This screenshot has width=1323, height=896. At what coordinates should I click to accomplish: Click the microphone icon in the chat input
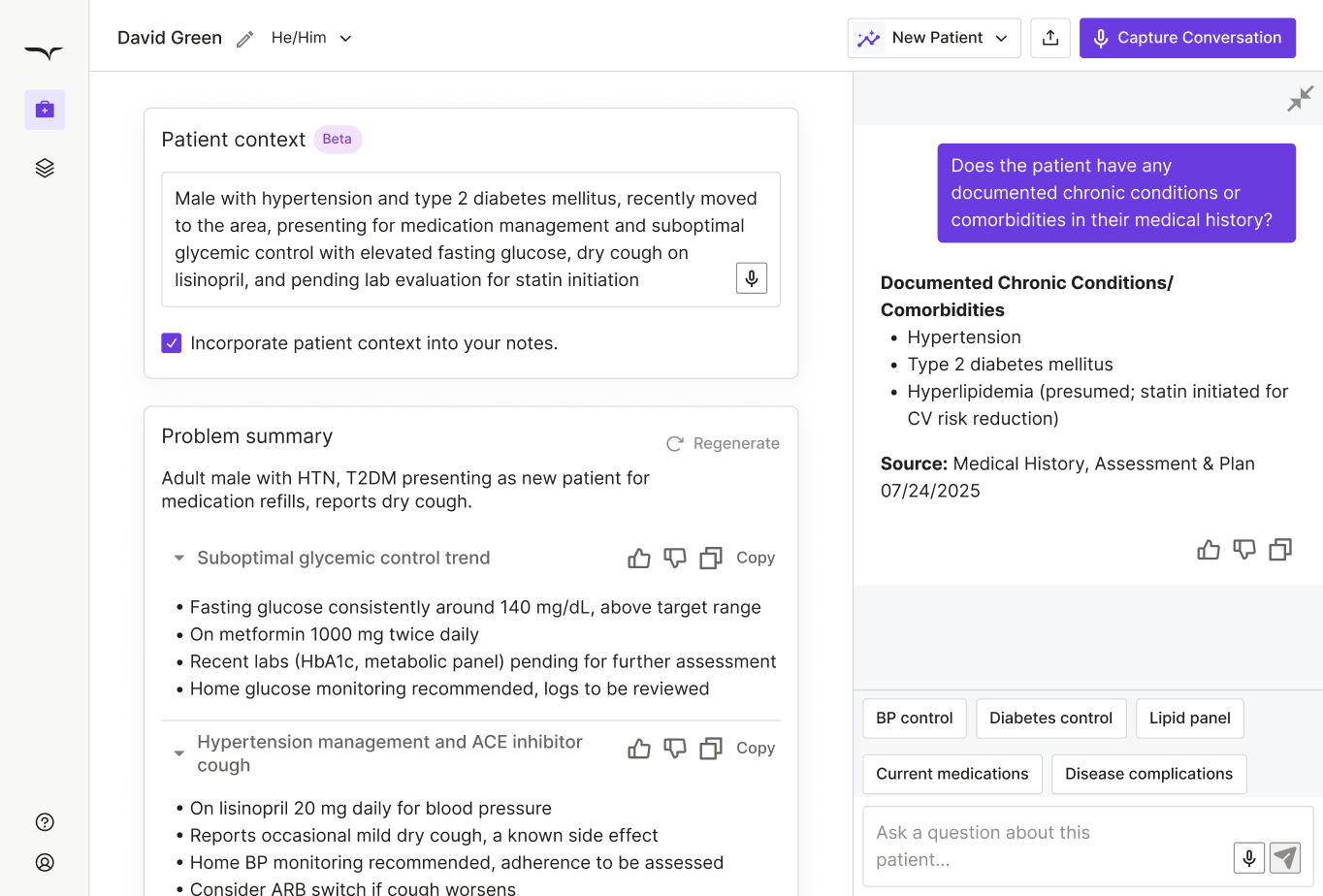click(1249, 858)
